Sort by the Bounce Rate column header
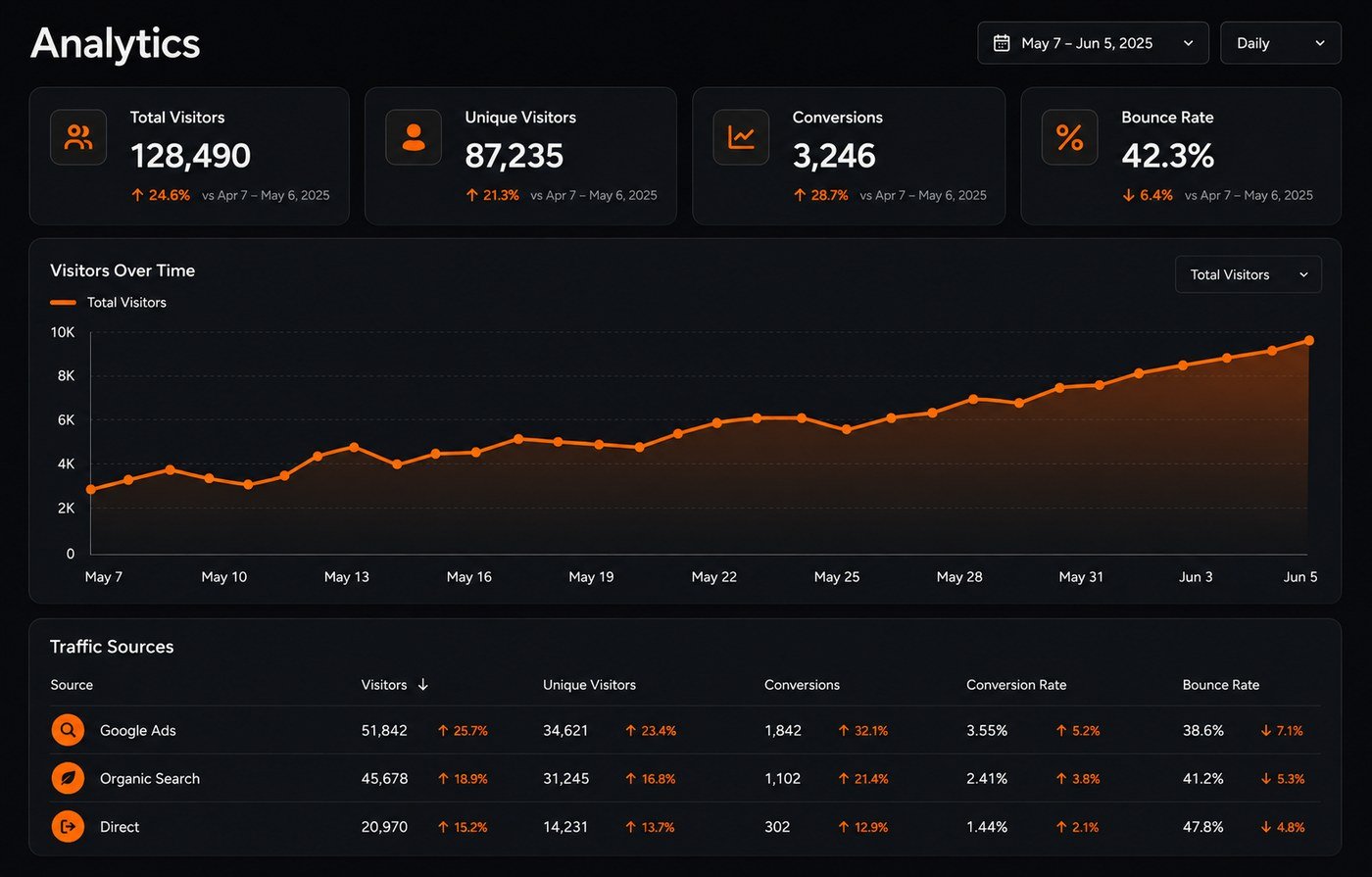 coord(1221,685)
